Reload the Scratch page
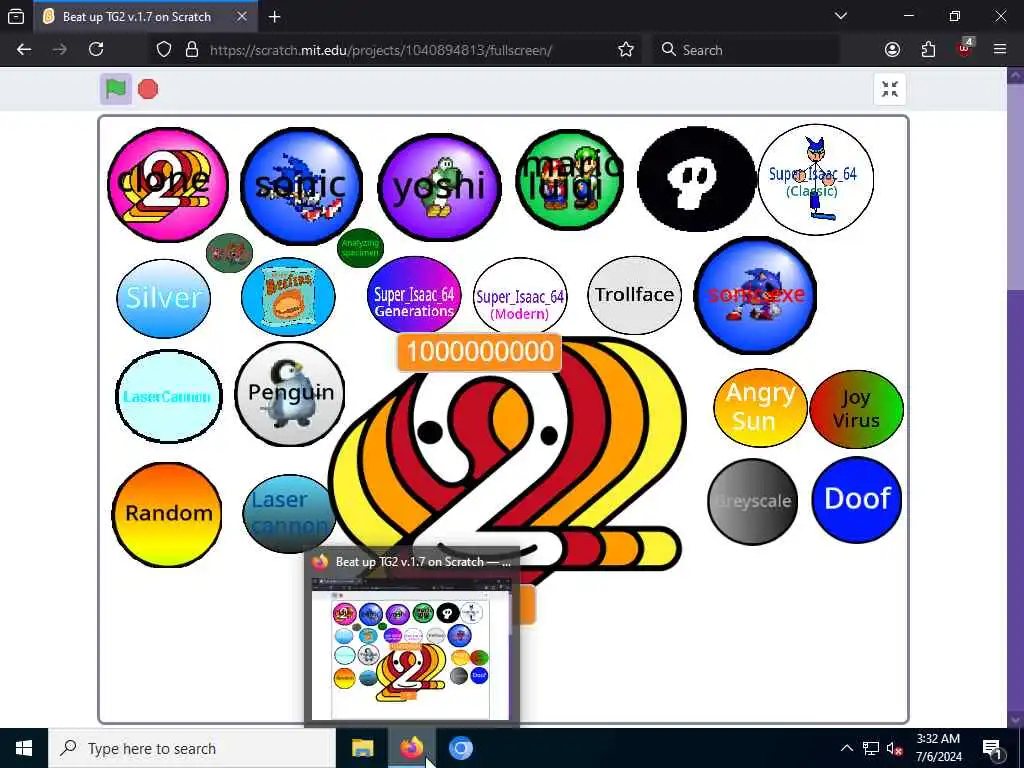The image size is (1024, 768). point(96,50)
